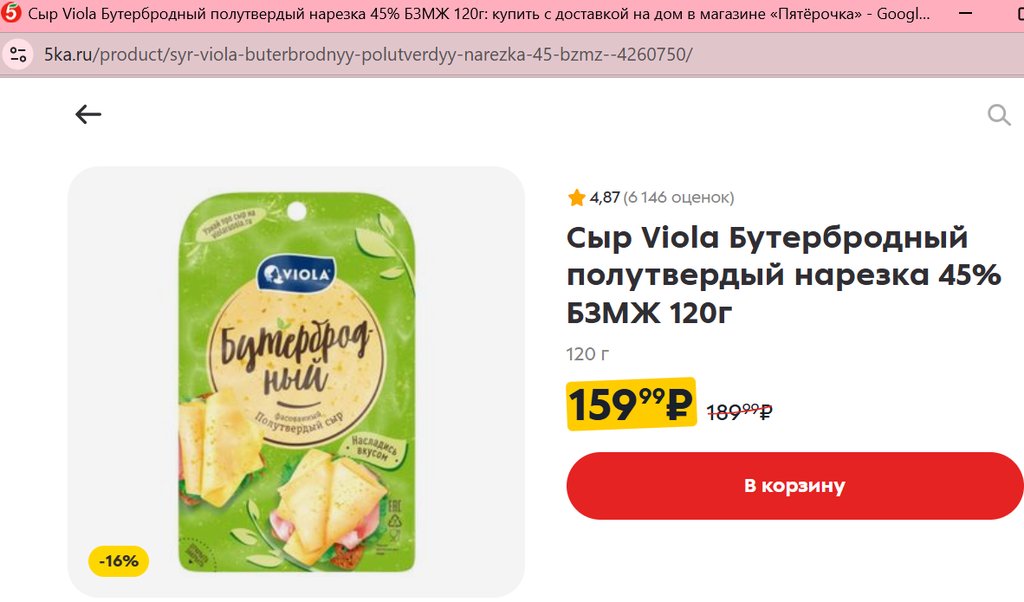1024x602 pixels.
Task: Click the window title text at top
Action: [x=479, y=14]
